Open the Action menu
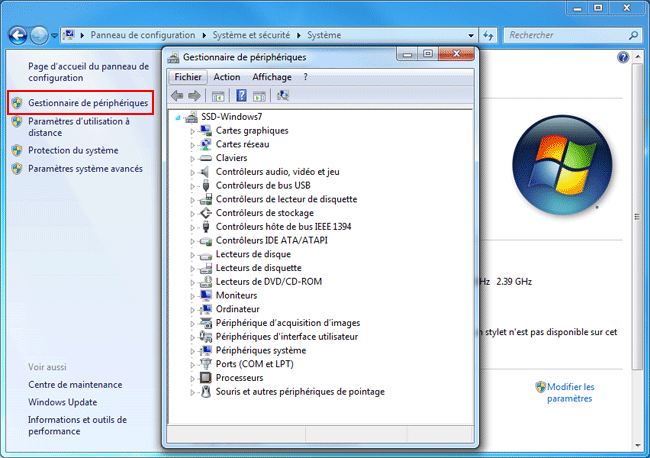The height and width of the screenshot is (458, 650). (227, 77)
